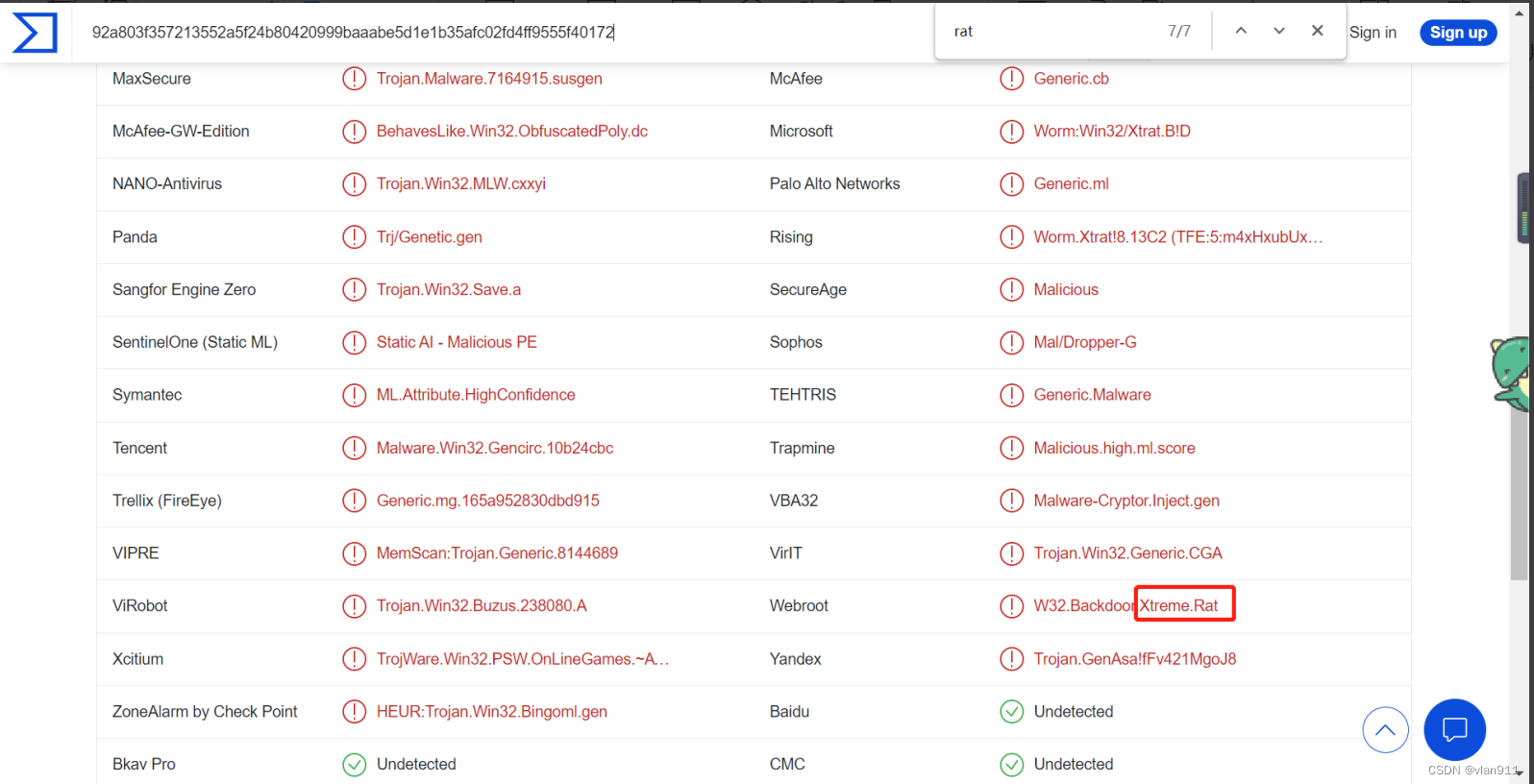Click the alert icon in NANO-Antivirus row
This screenshot has height=784, width=1534.
355,184
